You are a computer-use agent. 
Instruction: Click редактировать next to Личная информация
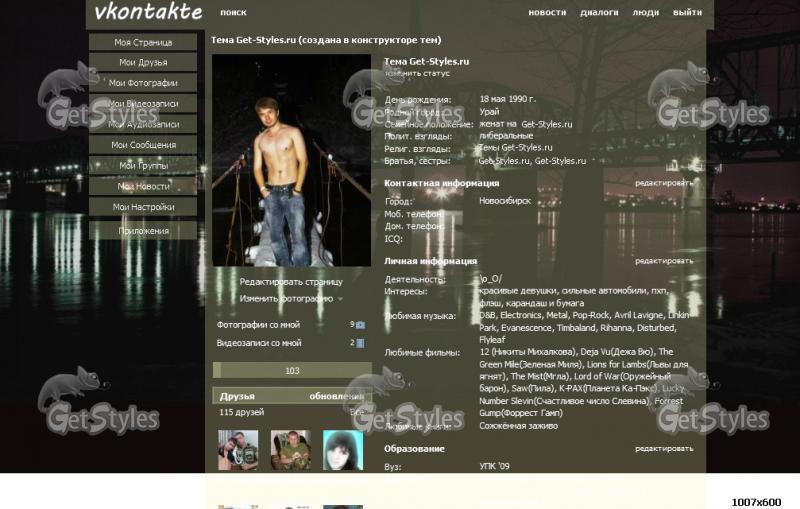664,261
